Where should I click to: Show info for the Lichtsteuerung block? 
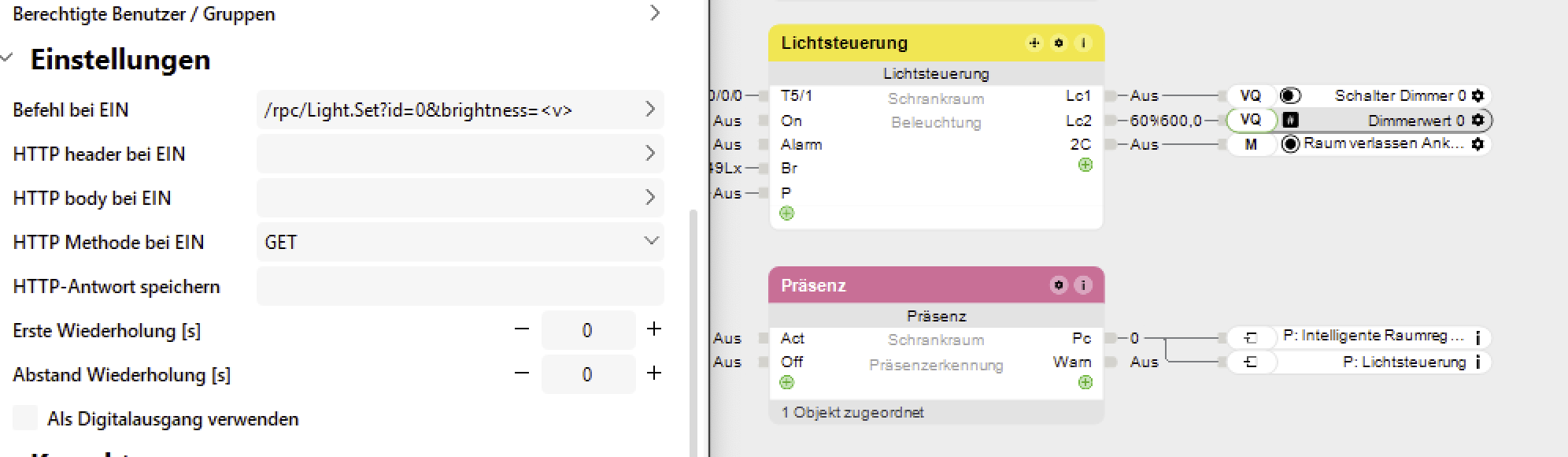[x=1083, y=43]
